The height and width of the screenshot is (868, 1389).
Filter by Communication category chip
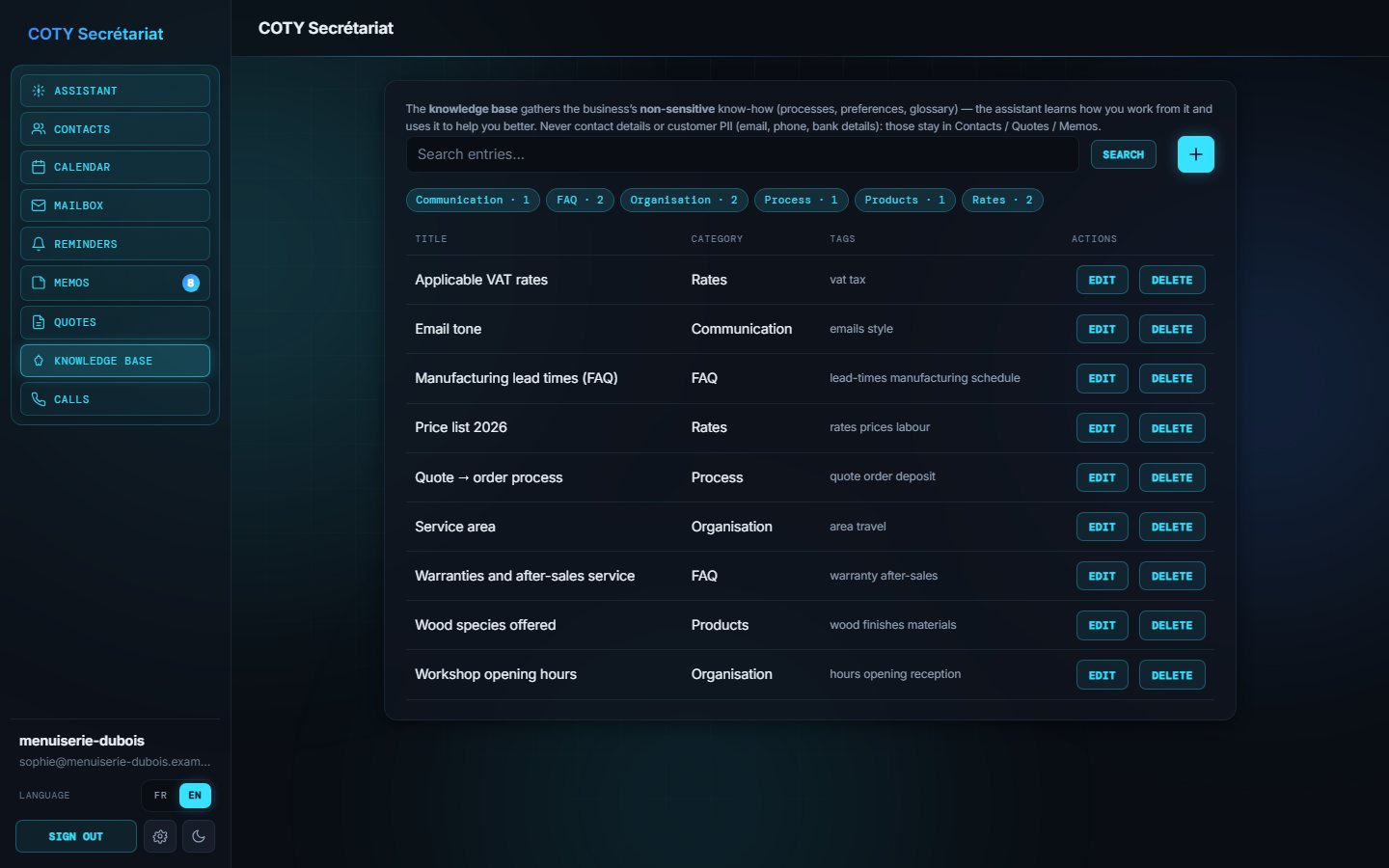coord(473,200)
